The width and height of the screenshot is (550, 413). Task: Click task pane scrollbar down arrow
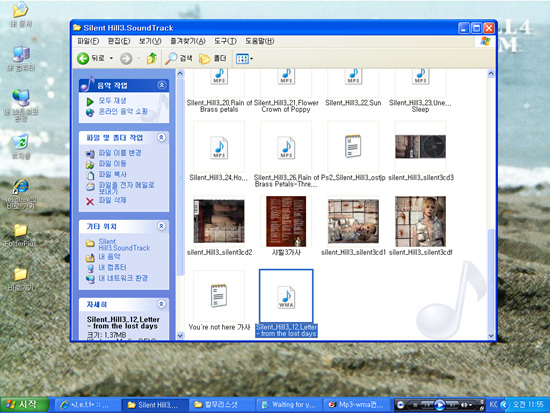180,335
